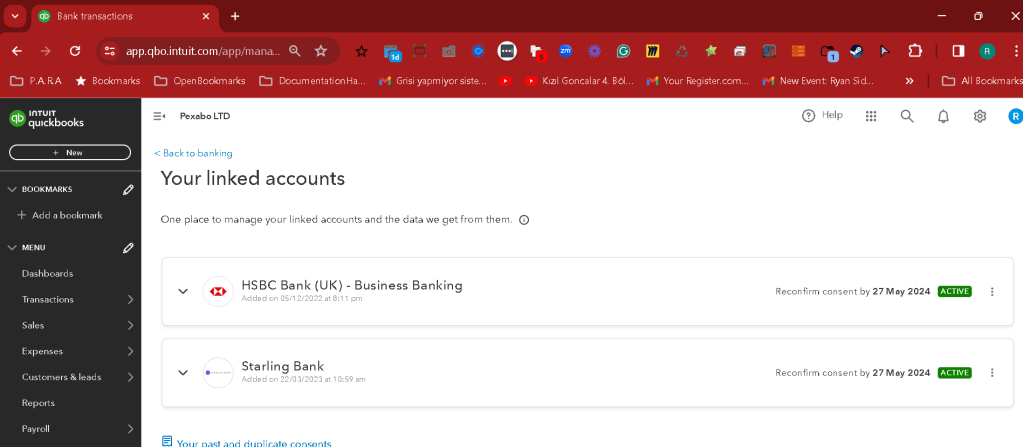Click the recycle extension icon
This screenshot has width=1023, height=447.
click(682, 51)
